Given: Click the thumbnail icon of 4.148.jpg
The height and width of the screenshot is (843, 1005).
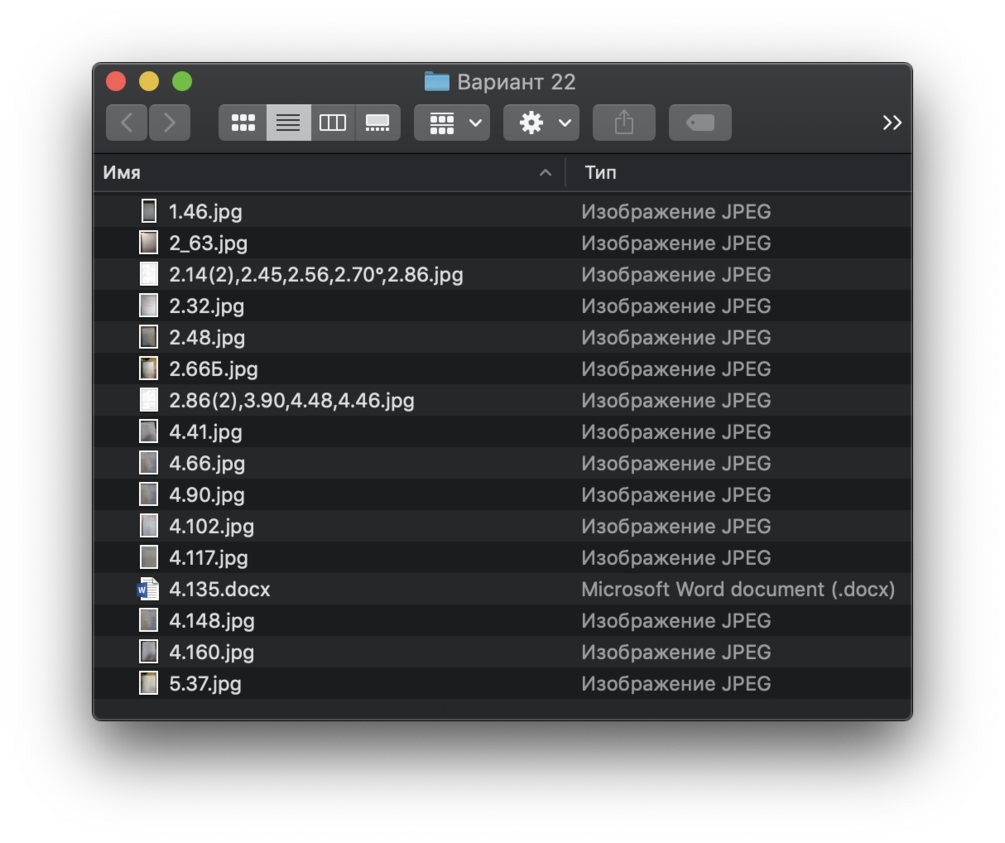Looking at the screenshot, I should 149,620.
